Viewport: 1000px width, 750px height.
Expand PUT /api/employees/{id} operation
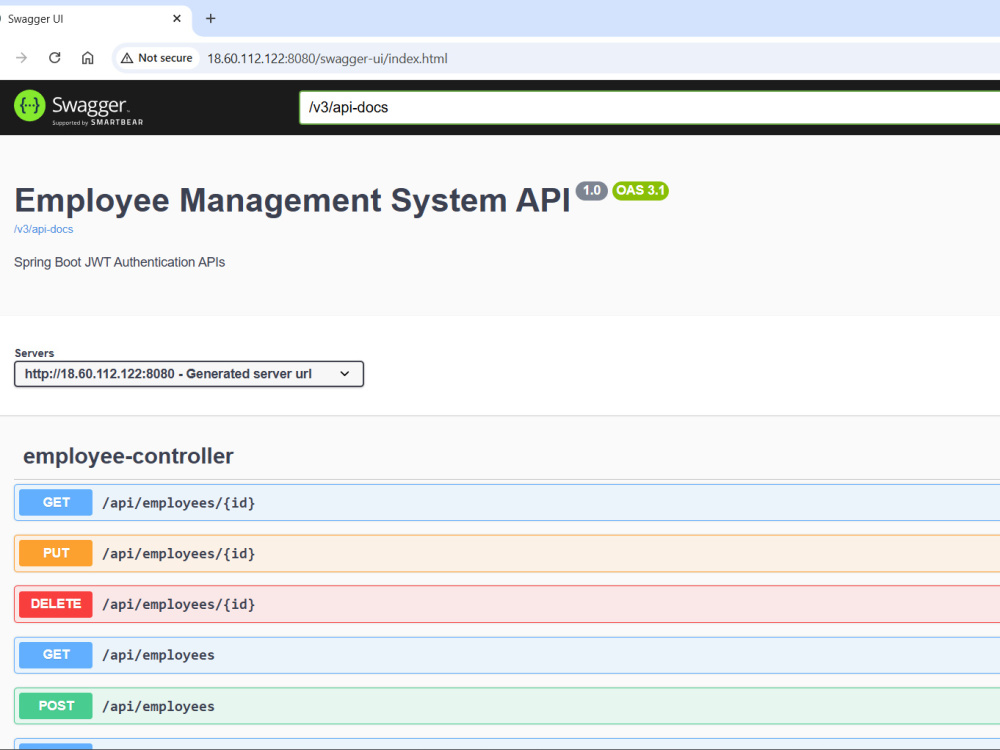click(x=507, y=554)
